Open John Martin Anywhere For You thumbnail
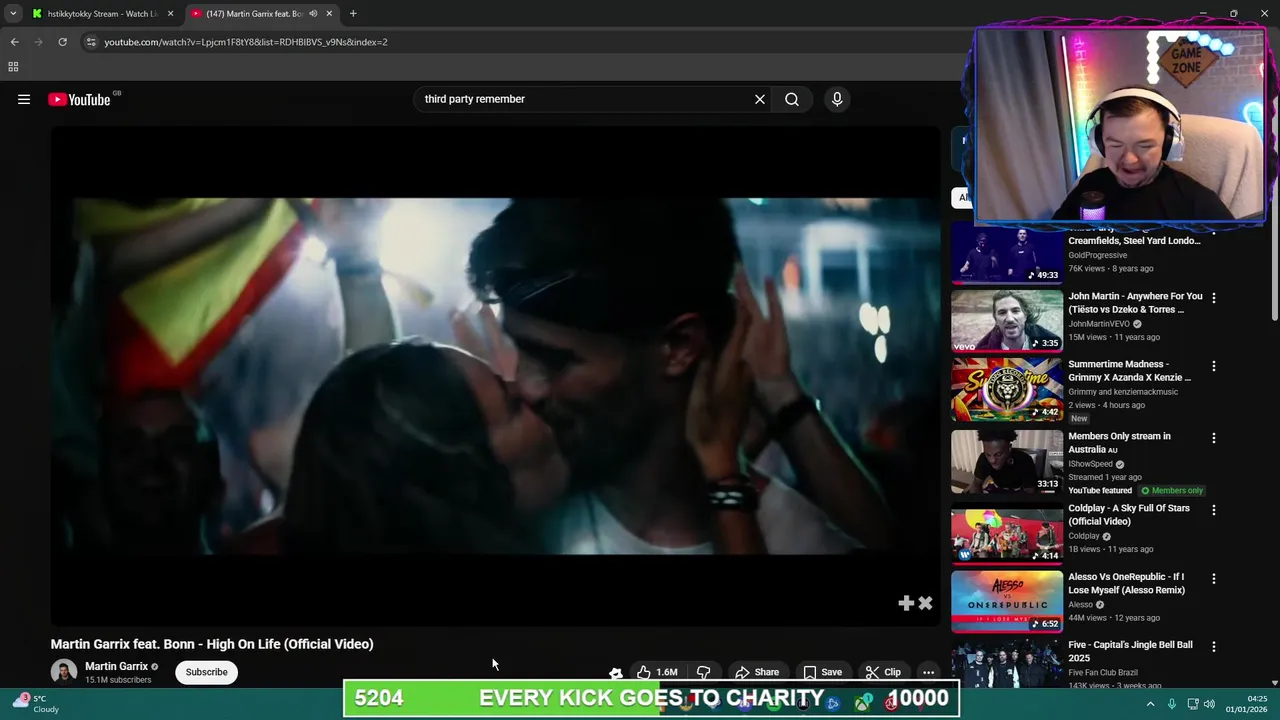Screen dimensions: 1280x720 pos(1007,321)
